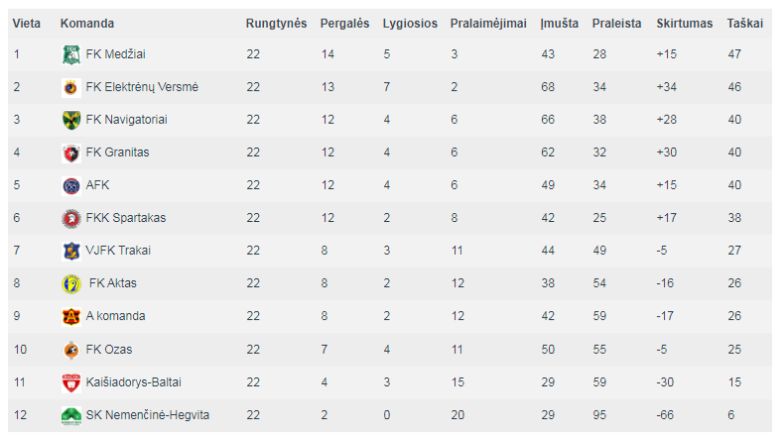Click the FK Elektrėnų Versmė crest icon

71,87
